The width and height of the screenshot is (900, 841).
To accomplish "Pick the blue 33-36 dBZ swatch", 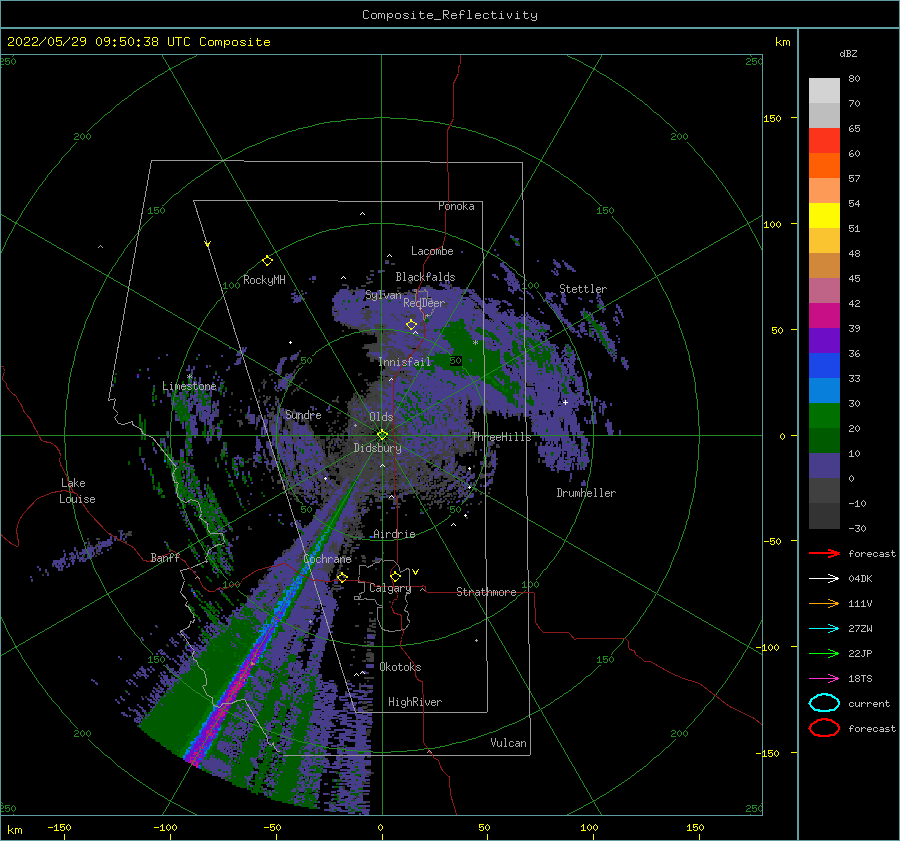I will coord(824,365).
